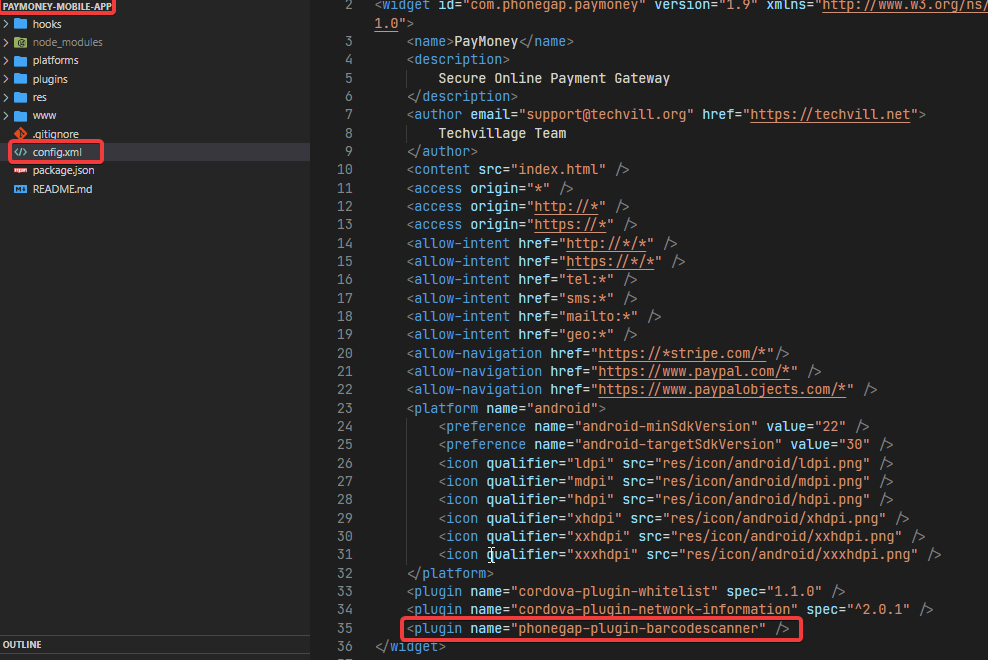Click the hooks folder icon
988x660 pixels.
tap(20, 24)
